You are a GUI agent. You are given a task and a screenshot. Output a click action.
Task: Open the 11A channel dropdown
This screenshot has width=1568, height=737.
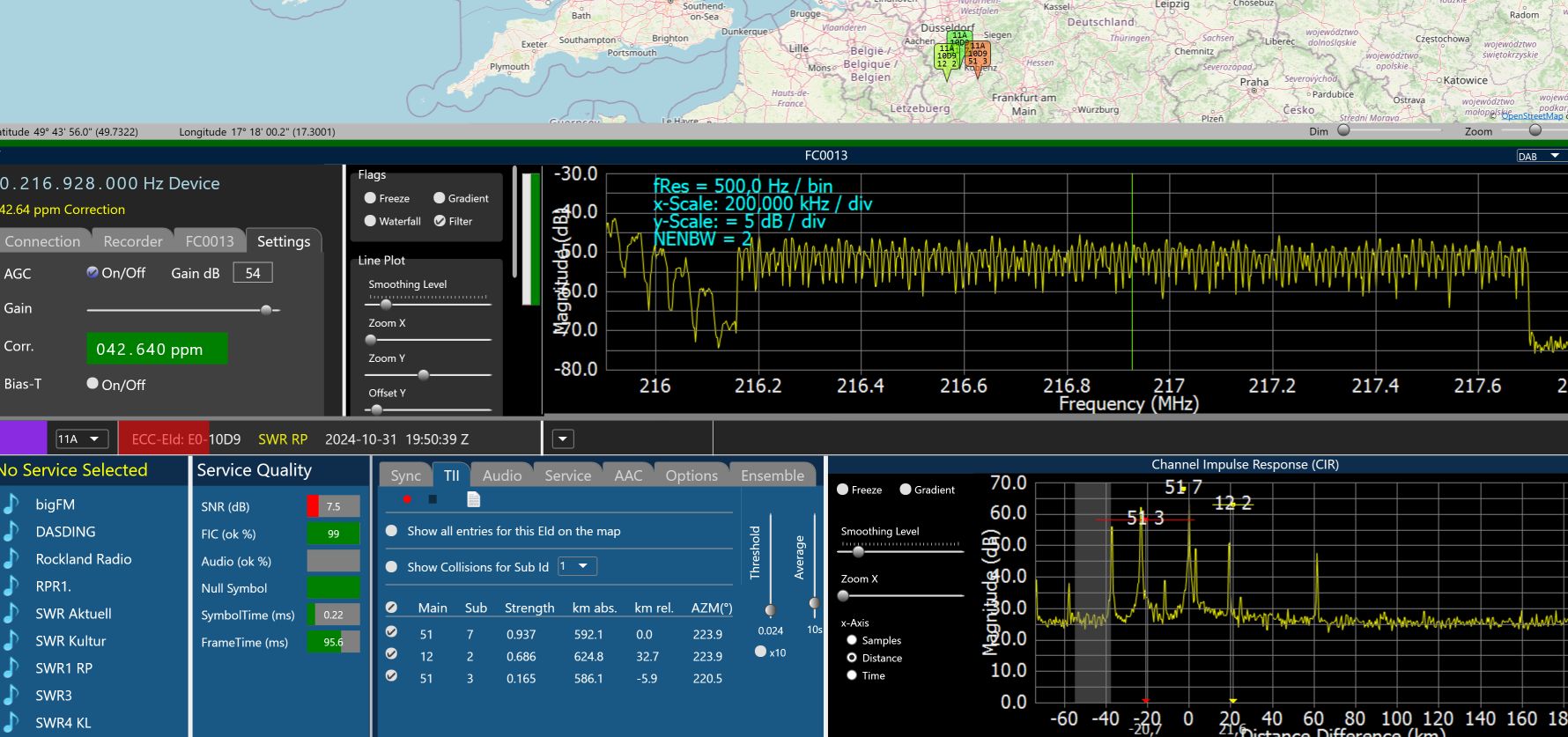pyautogui.click(x=81, y=439)
